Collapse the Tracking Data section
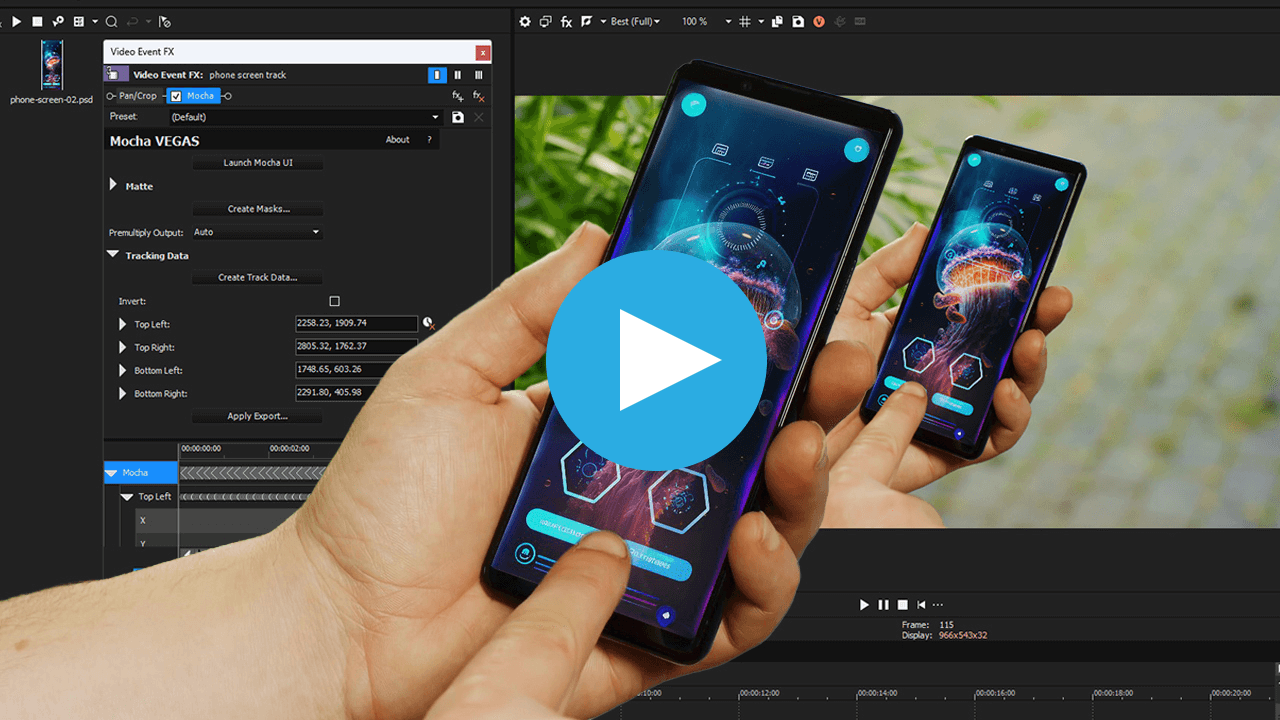 113,255
